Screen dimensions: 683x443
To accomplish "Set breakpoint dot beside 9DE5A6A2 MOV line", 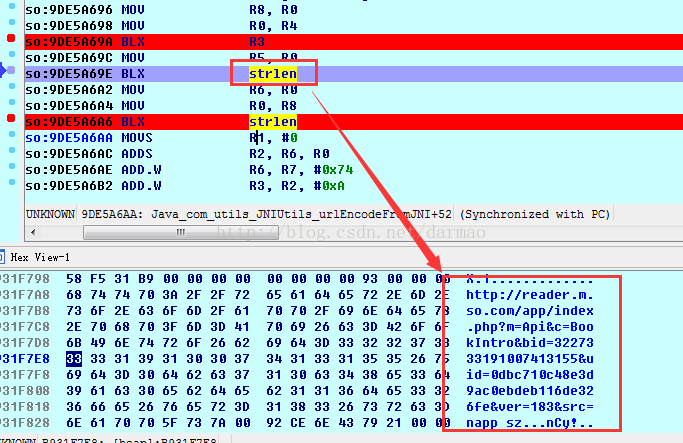I will pyautogui.click(x=12, y=86).
